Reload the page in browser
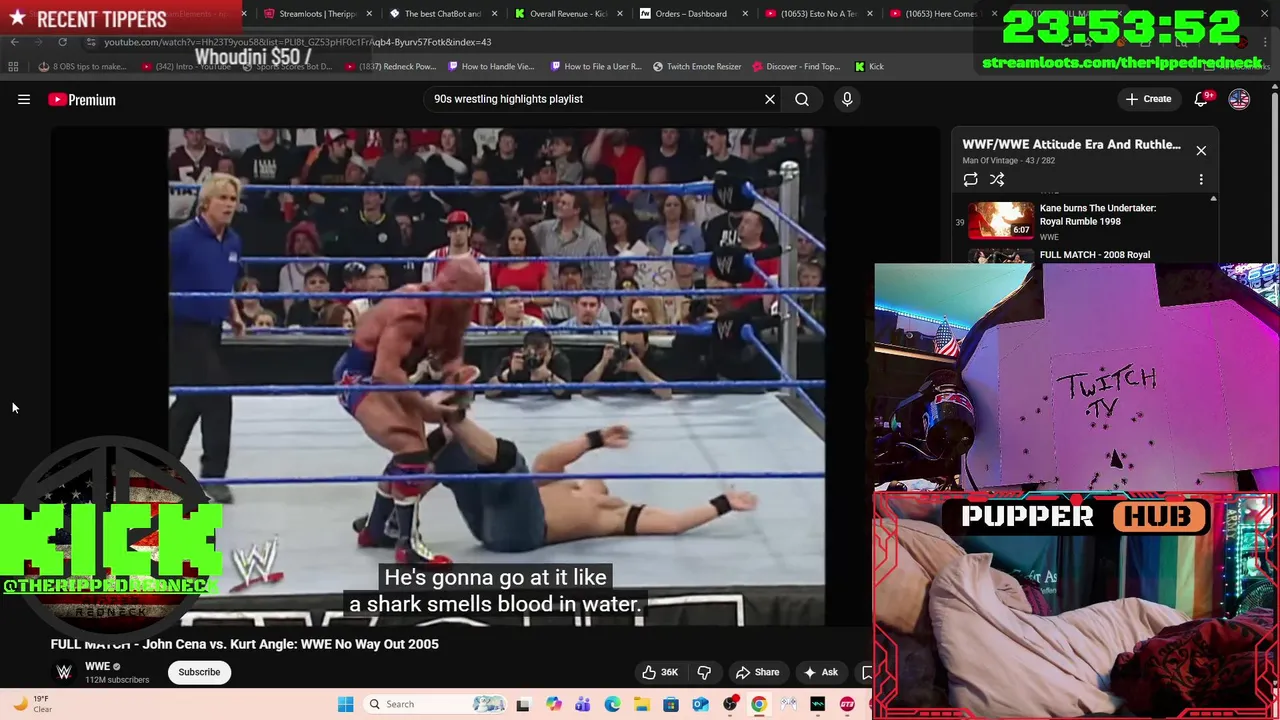 [62, 42]
